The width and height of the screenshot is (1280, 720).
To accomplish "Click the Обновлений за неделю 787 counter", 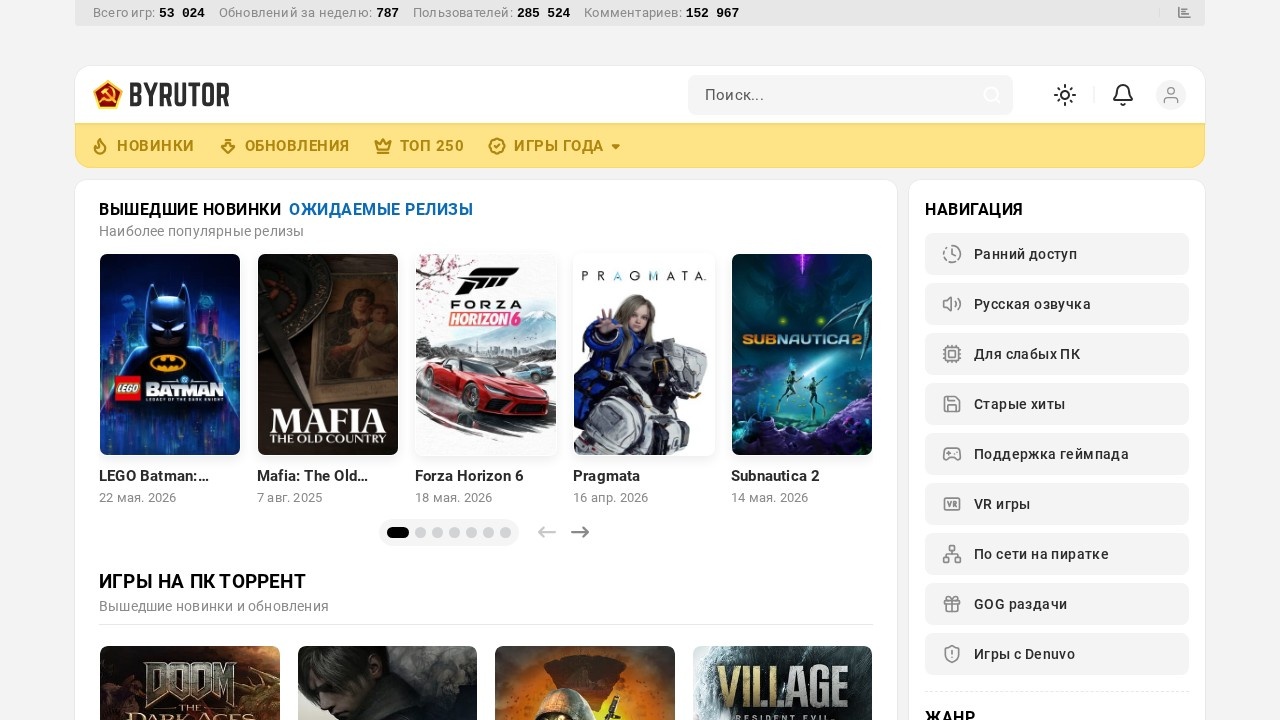I will click(309, 13).
